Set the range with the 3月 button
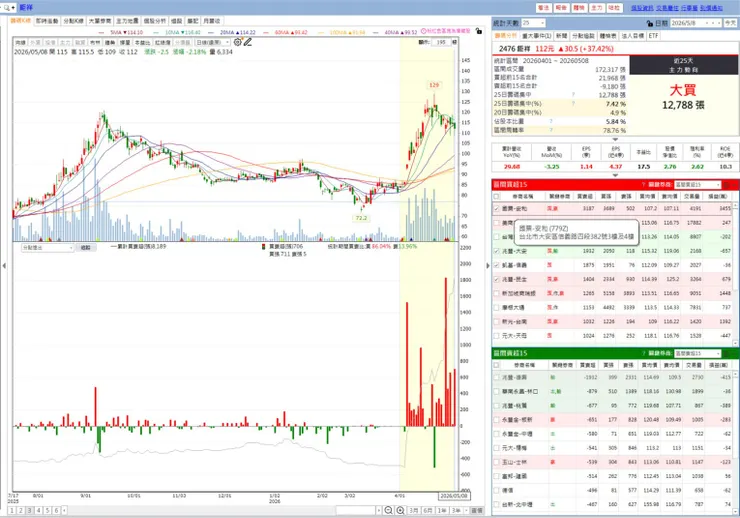The height and width of the screenshot is (518, 740). click(x=413, y=510)
